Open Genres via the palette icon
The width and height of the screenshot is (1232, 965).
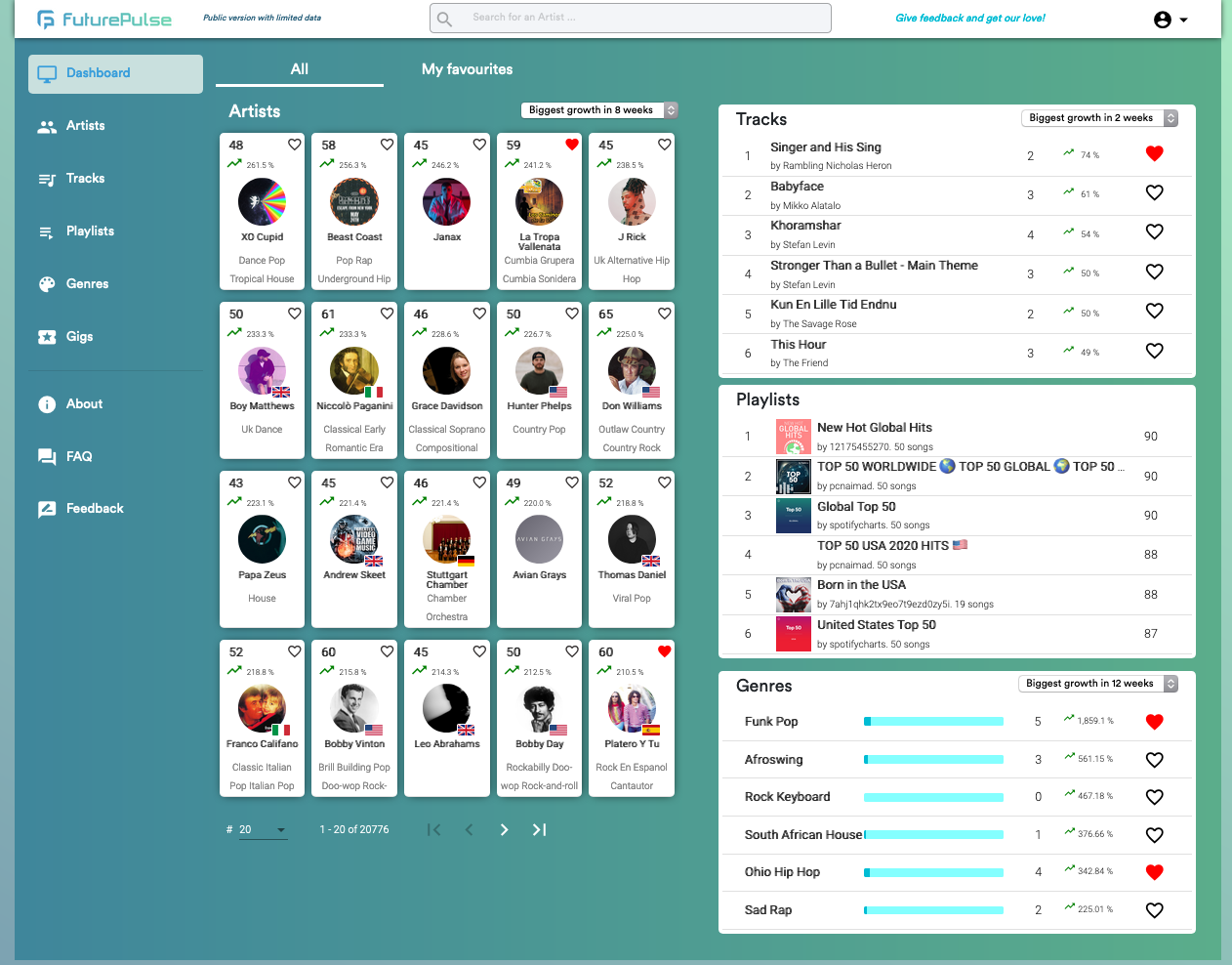(x=47, y=284)
